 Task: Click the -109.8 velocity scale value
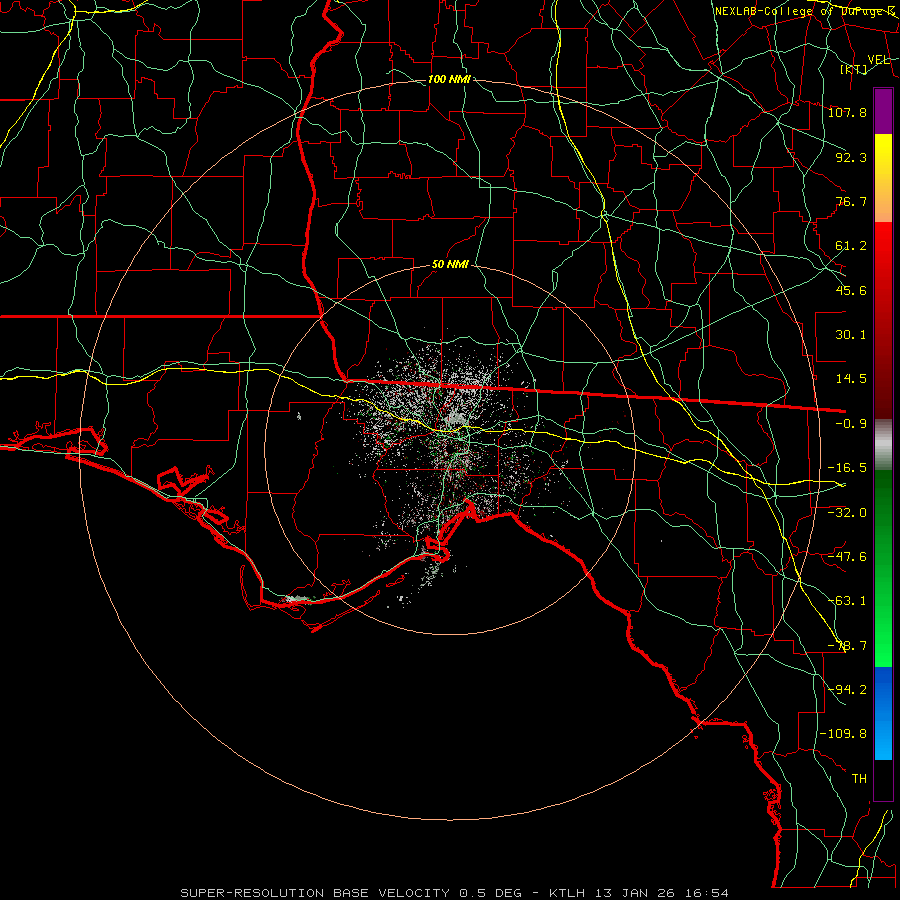pyautogui.click(x=843, y=734)
